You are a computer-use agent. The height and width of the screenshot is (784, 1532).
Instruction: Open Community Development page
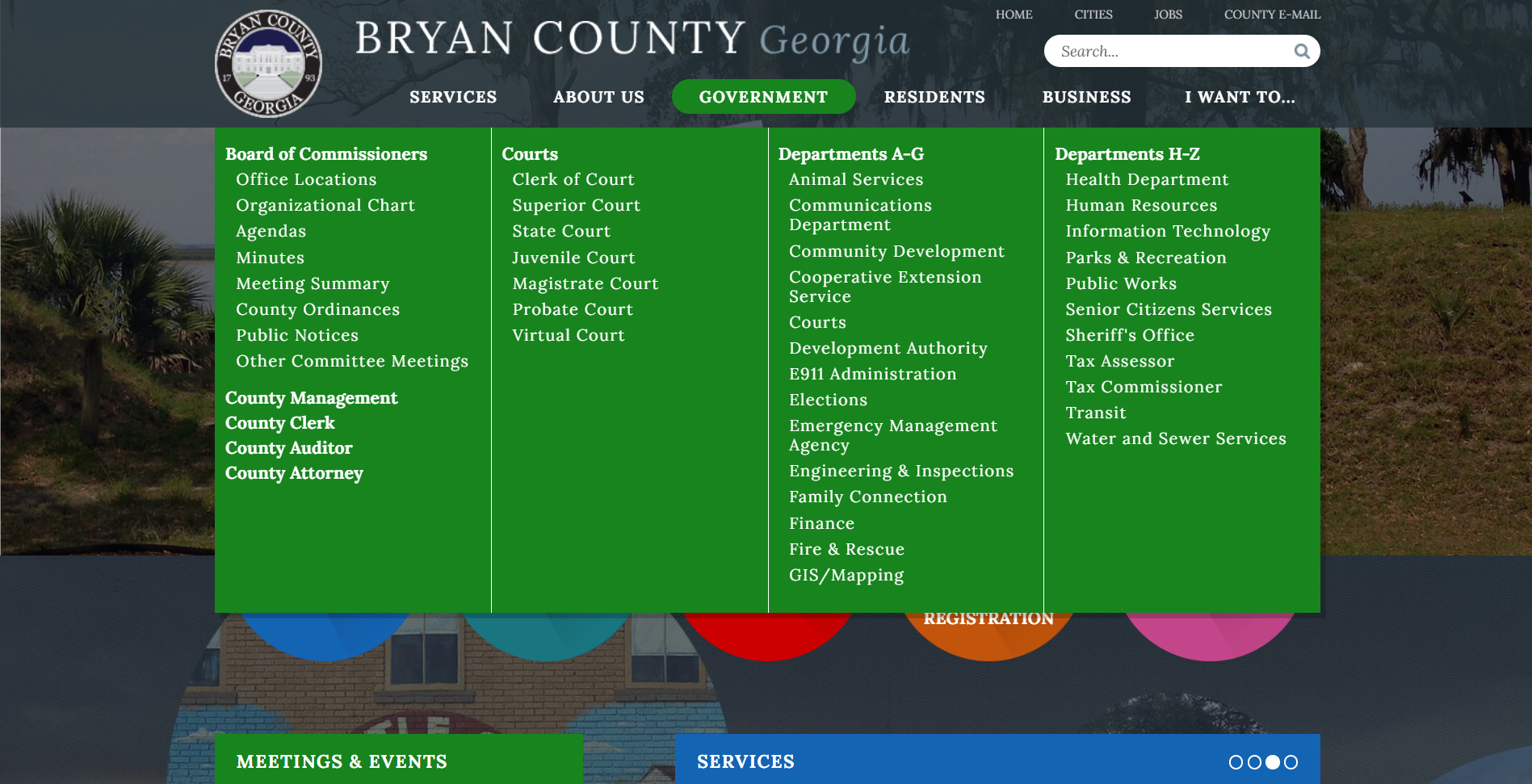pyautogui.click(x=896, y=251)
